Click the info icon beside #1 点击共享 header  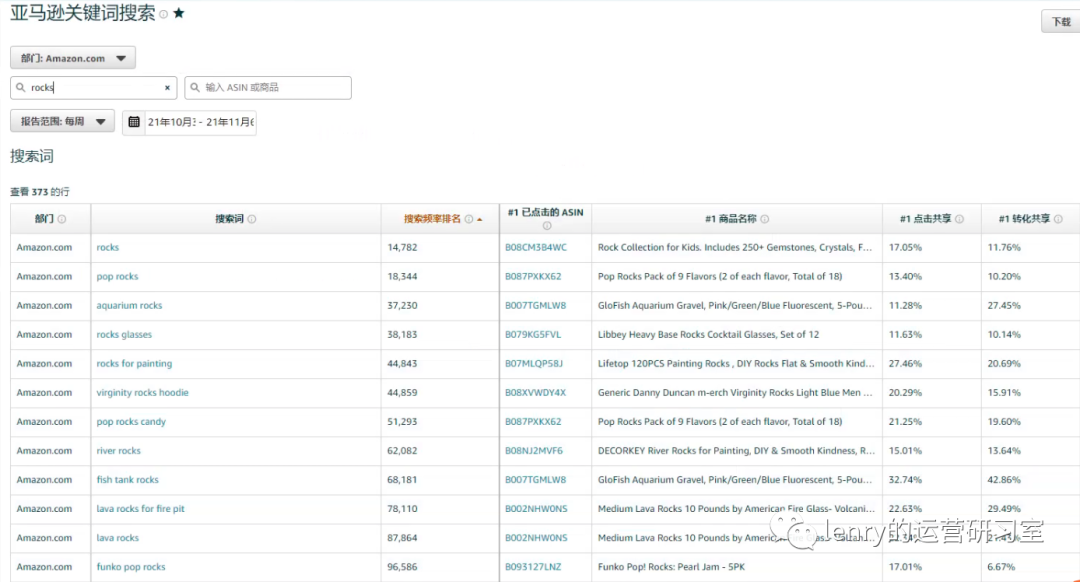[959, 219]
